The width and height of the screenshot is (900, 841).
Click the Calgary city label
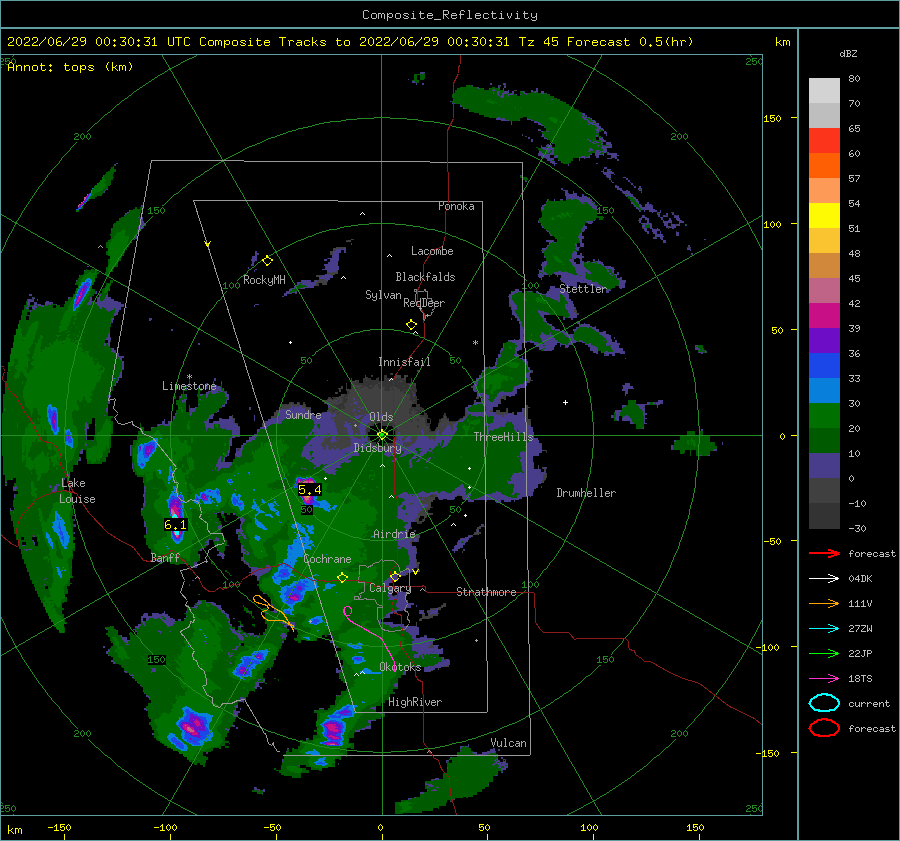point(390,588)
